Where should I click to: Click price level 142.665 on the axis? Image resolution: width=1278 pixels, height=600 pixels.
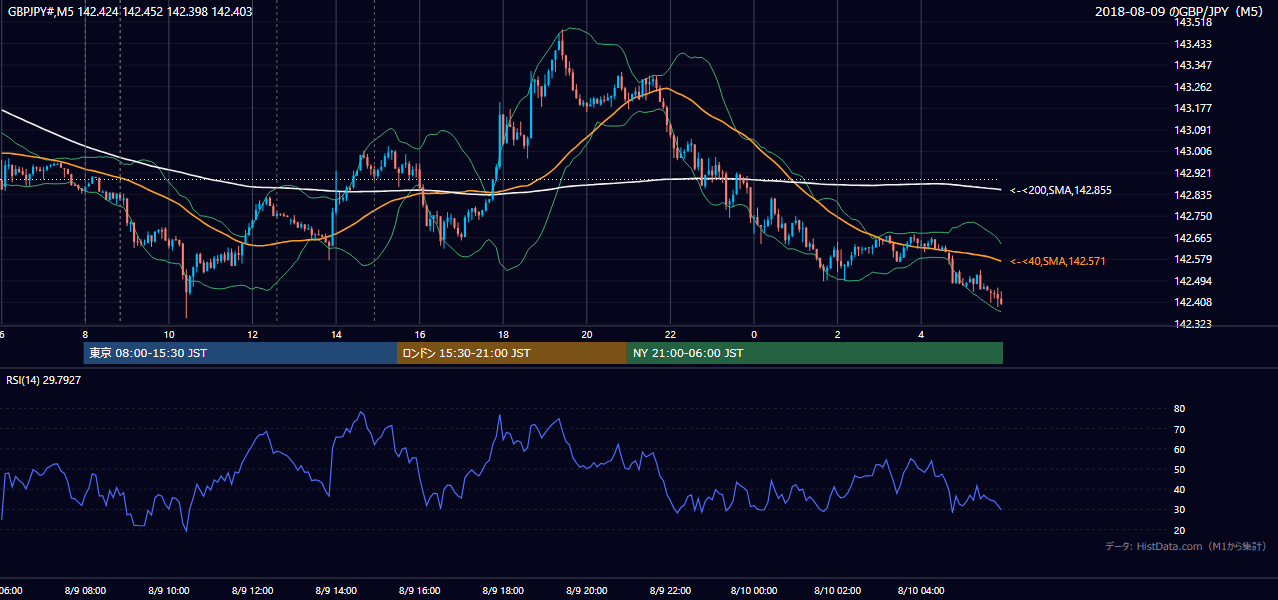[x=1193, y=238]
